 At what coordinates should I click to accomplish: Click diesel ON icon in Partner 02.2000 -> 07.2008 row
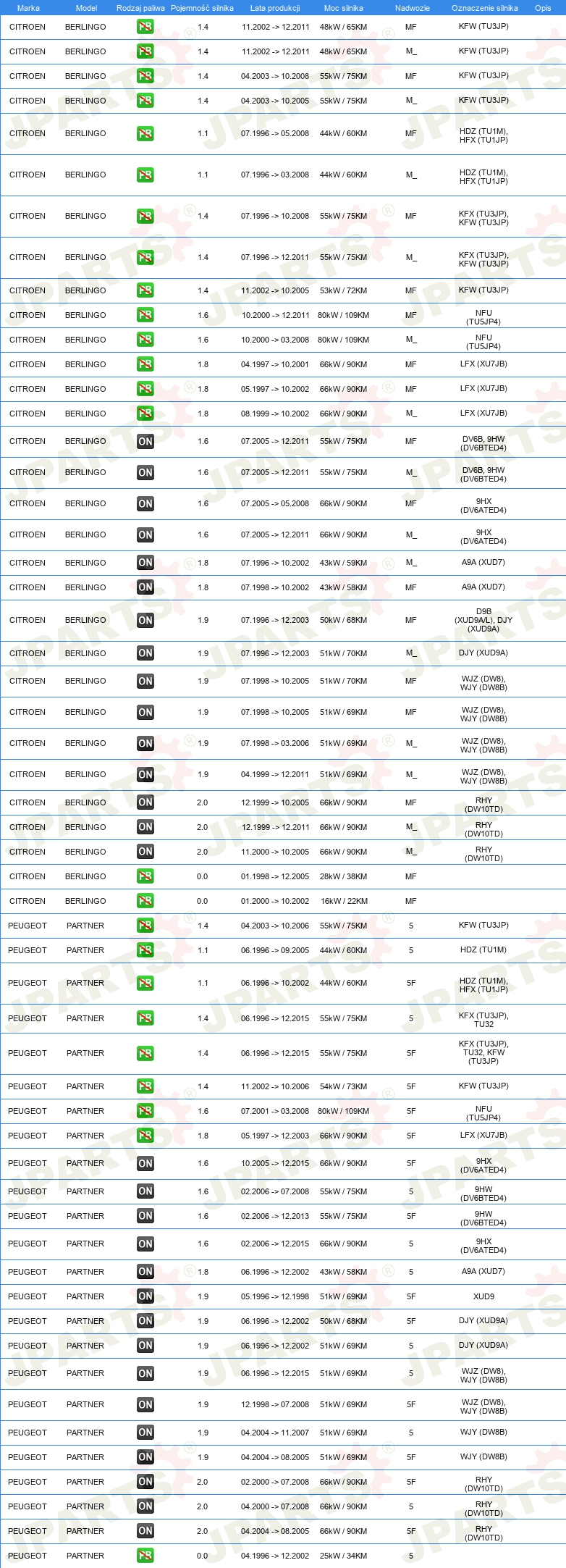click(x=145, y=1482)
